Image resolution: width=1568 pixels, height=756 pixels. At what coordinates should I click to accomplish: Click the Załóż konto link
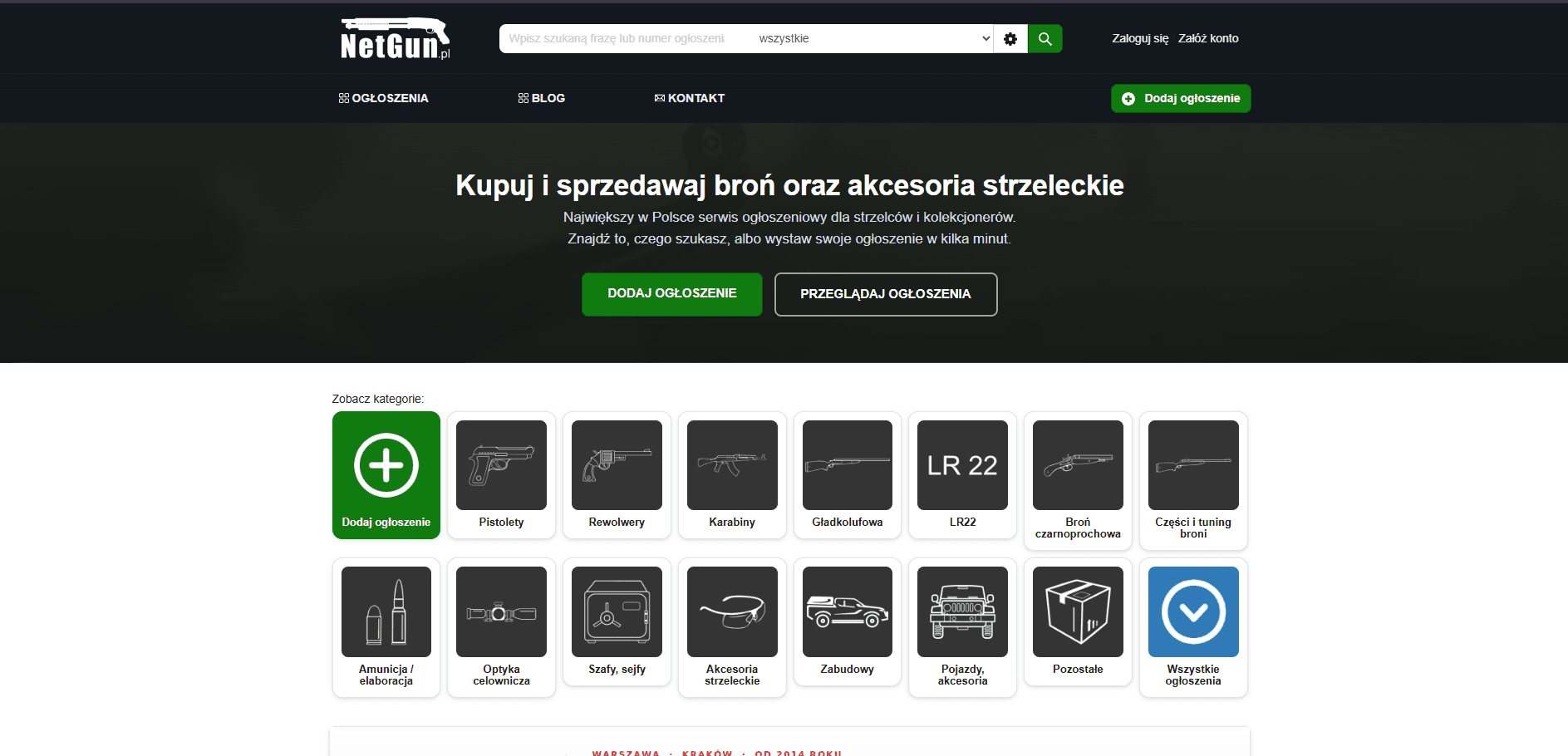(1208, 38)
